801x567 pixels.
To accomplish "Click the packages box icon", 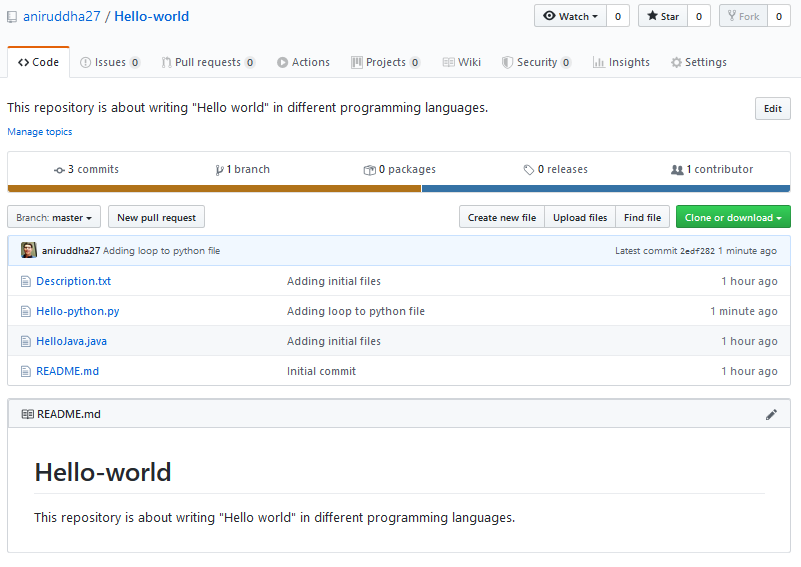I will point(369,170).
